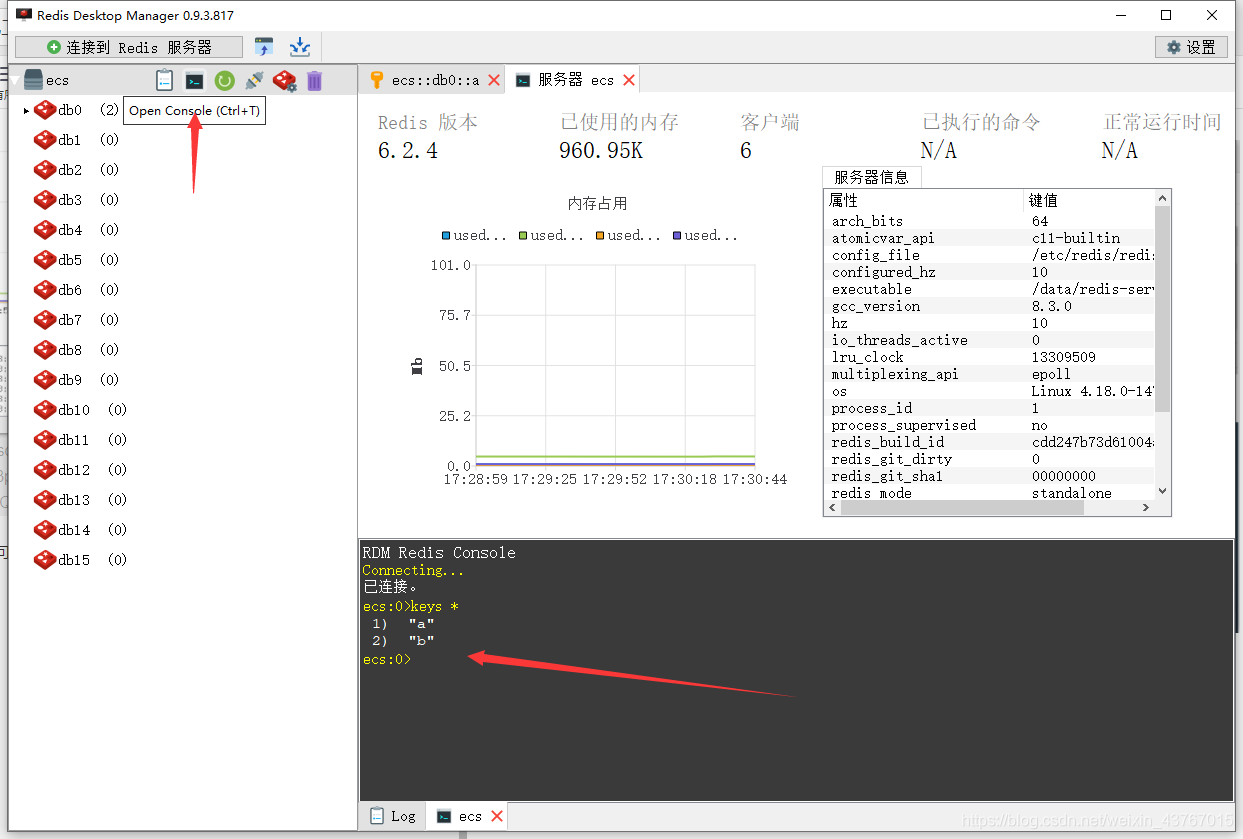Screen dimensions: 1243x839
Task: Click the 服务器信息 tab
Action: click(x=872, y=177)
